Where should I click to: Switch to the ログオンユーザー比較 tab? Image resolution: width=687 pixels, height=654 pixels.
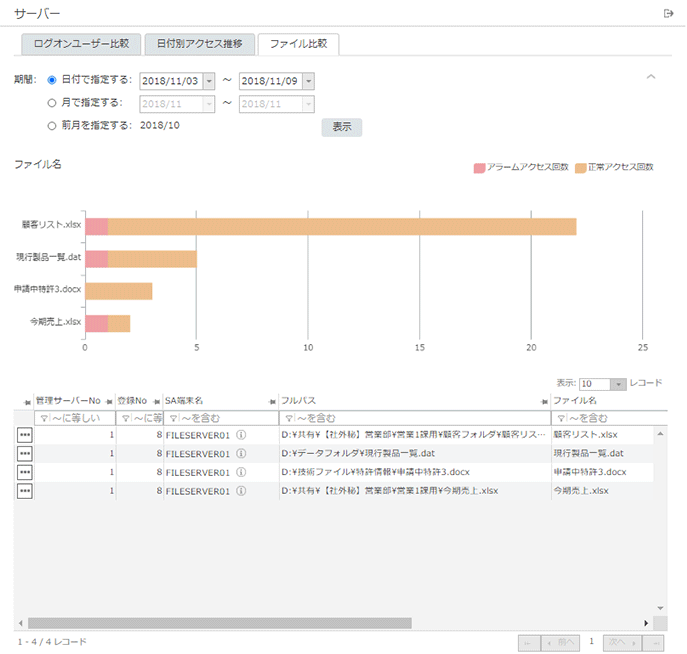[81, 44]
